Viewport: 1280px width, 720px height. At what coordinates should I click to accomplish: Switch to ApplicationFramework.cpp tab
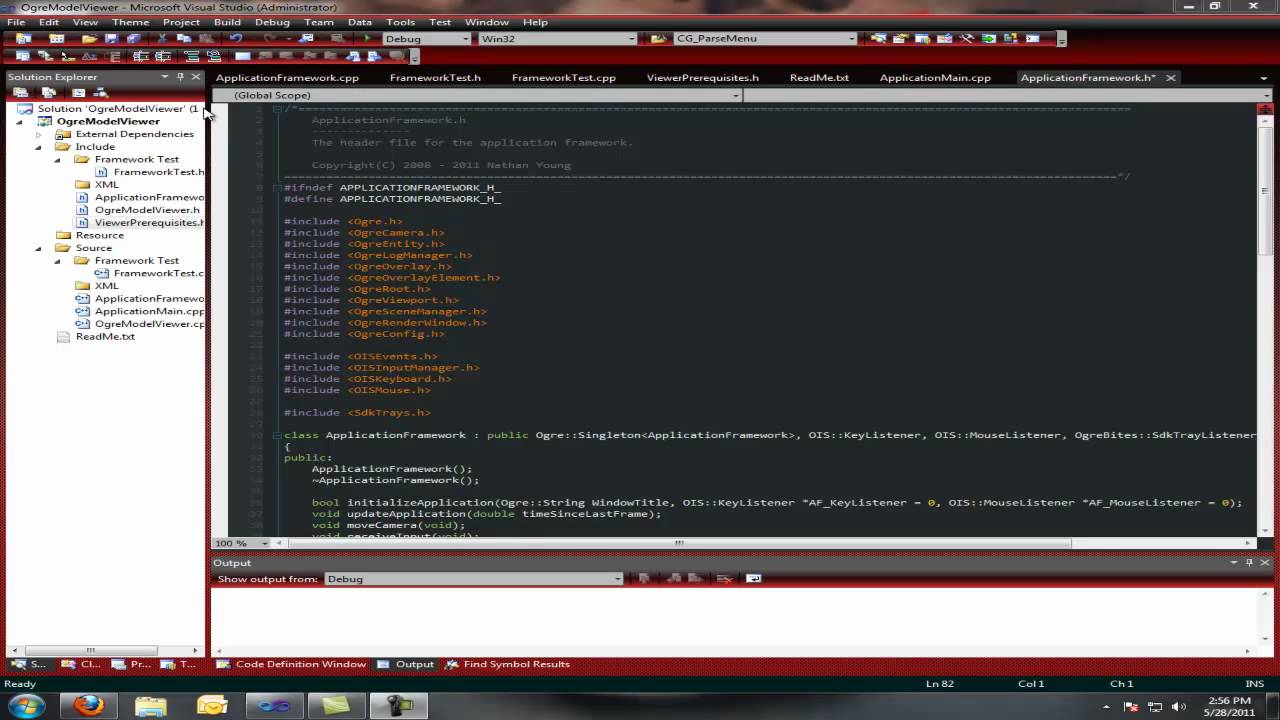click(x=287, y=78)
